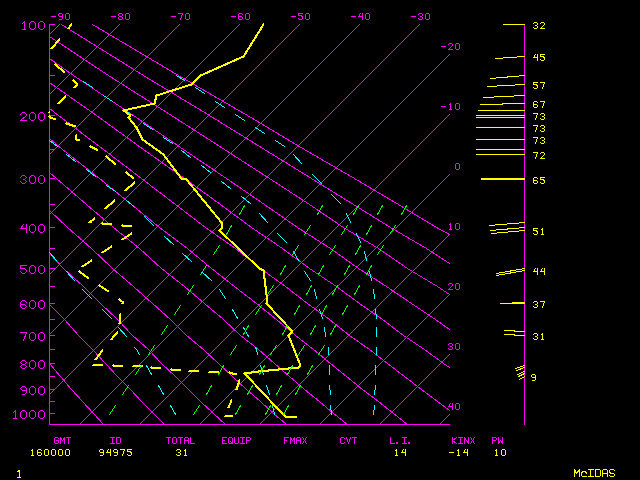Click the McIDAS label in bottom corner
This screenshot has width=640, height=480.
point(593,472)
